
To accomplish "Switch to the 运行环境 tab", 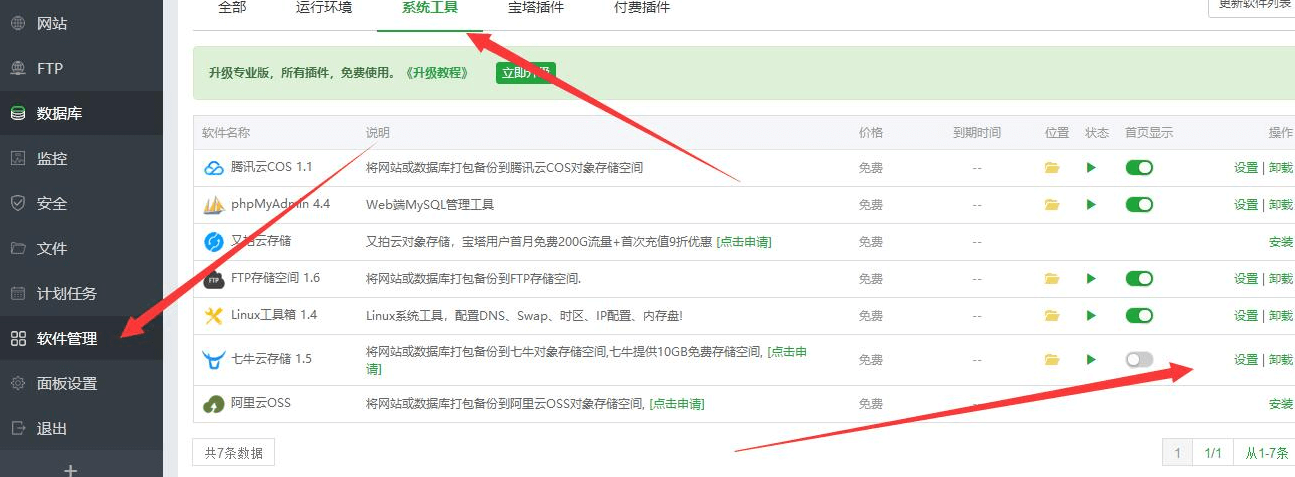I will (323, 8).
